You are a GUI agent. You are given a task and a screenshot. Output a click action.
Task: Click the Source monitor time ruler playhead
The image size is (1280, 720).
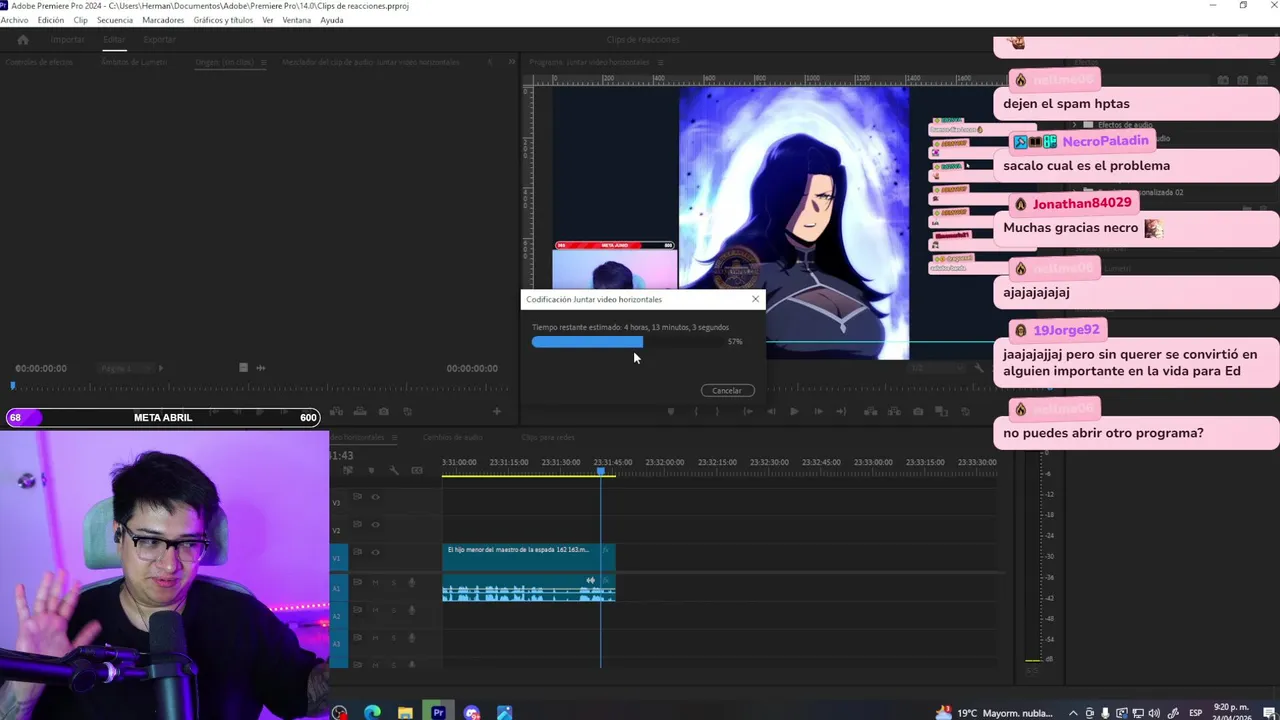13,385
